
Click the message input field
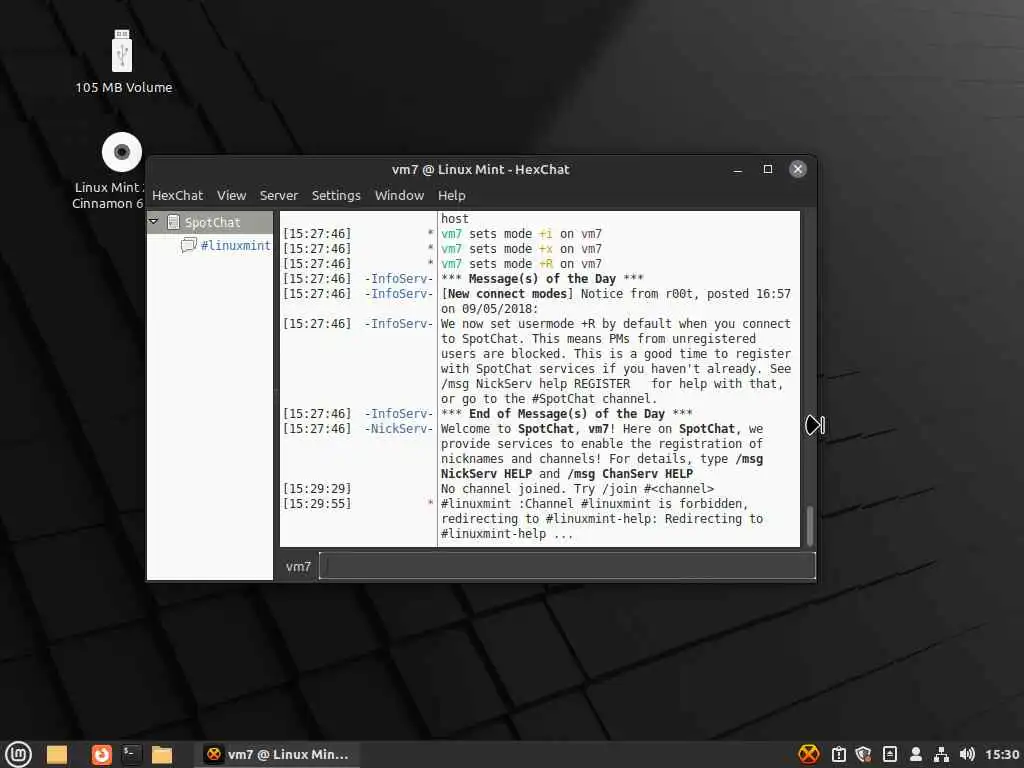click(x=567, y=566)
